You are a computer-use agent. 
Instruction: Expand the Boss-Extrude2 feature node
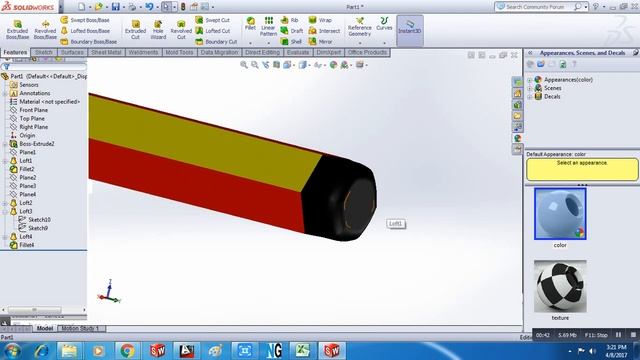(5, 144)
